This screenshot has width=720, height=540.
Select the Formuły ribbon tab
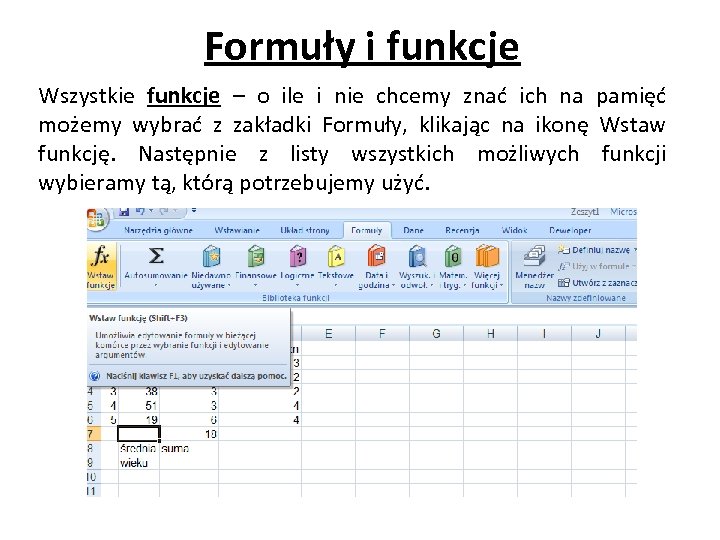[x=366, y=231]
